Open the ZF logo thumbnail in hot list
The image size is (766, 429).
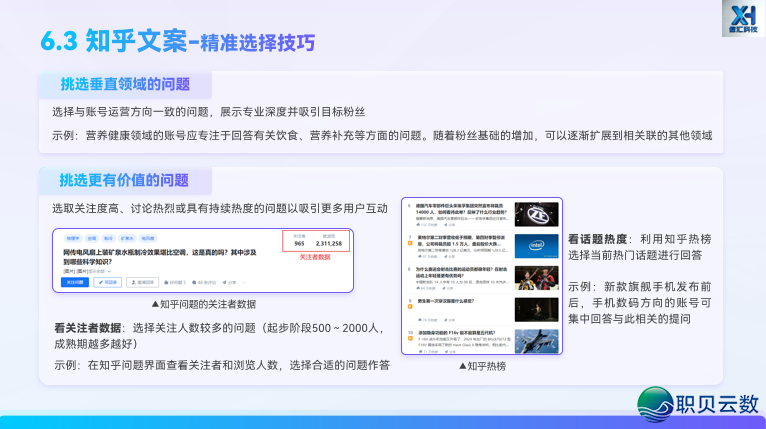point(536,214)
